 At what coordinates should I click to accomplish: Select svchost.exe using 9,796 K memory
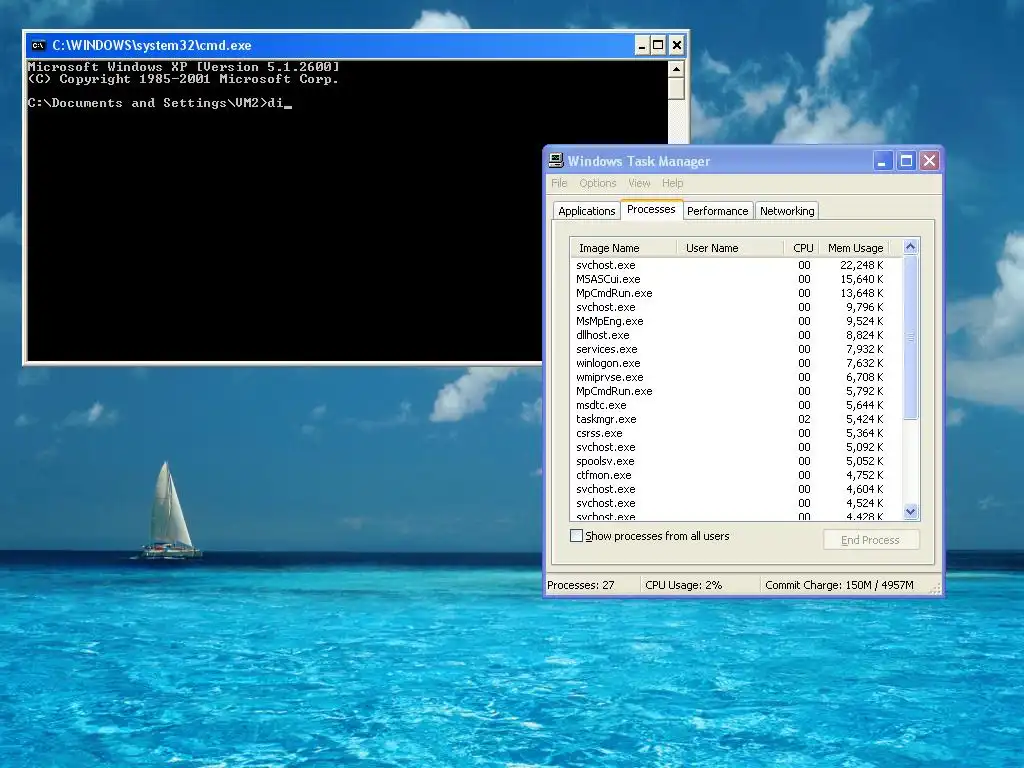736,307
